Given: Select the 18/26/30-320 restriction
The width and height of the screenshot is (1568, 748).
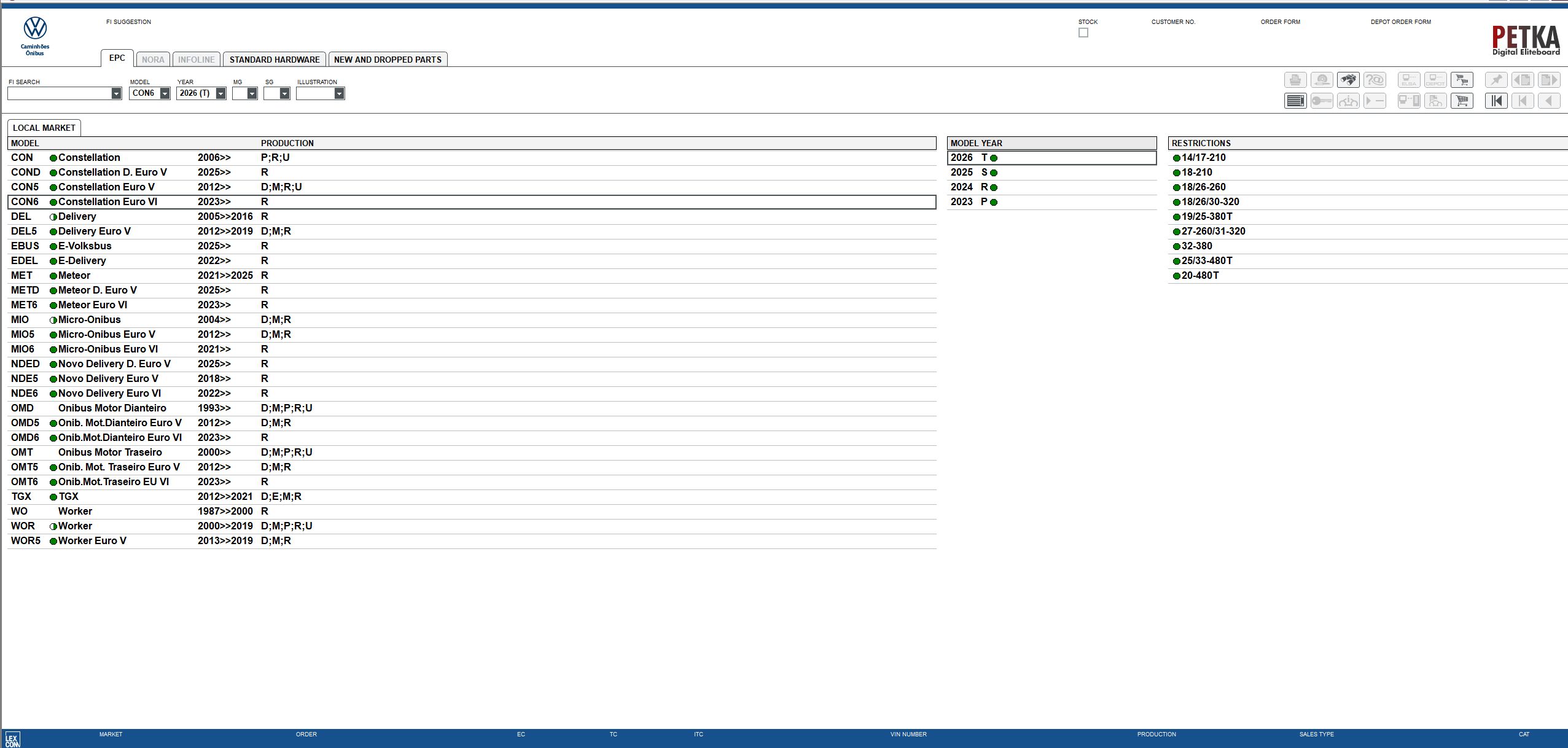Looking at the screenshot, I should [x=1368, y=202].
